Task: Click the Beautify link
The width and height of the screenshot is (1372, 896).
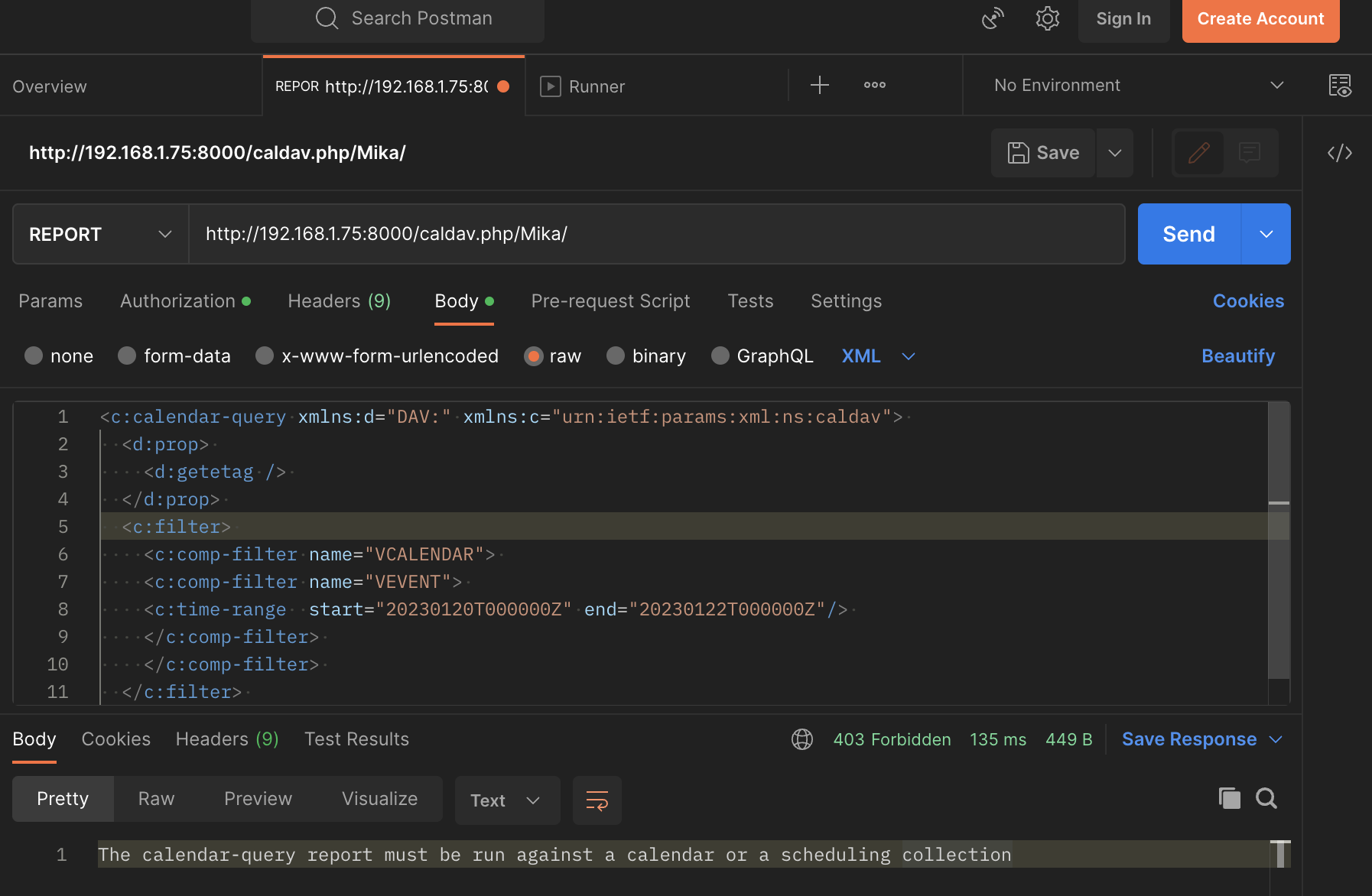Action: pos(1238,355)
